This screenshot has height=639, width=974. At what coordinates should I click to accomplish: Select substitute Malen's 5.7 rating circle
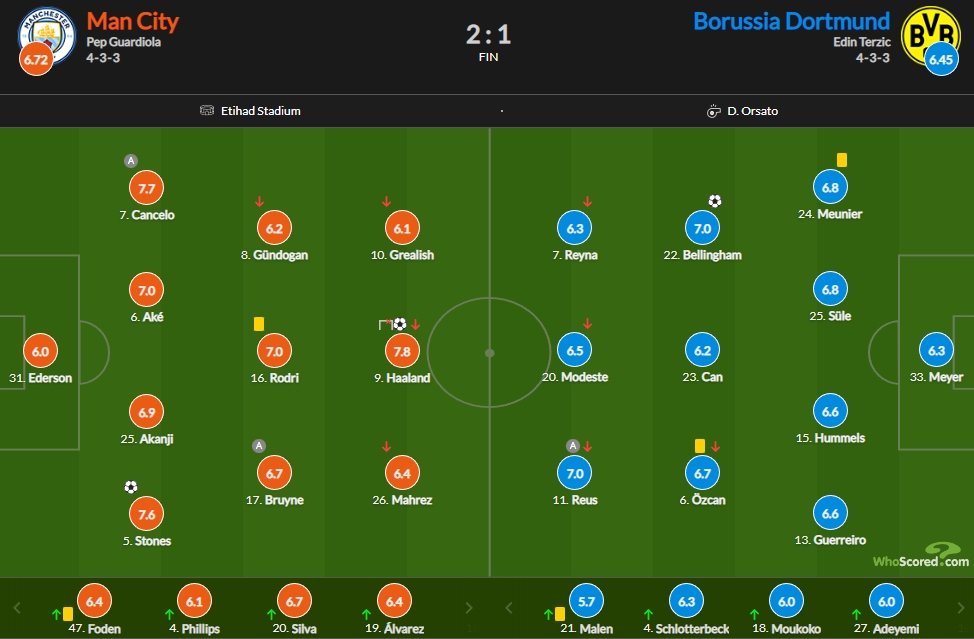click(x=586, y=601)
